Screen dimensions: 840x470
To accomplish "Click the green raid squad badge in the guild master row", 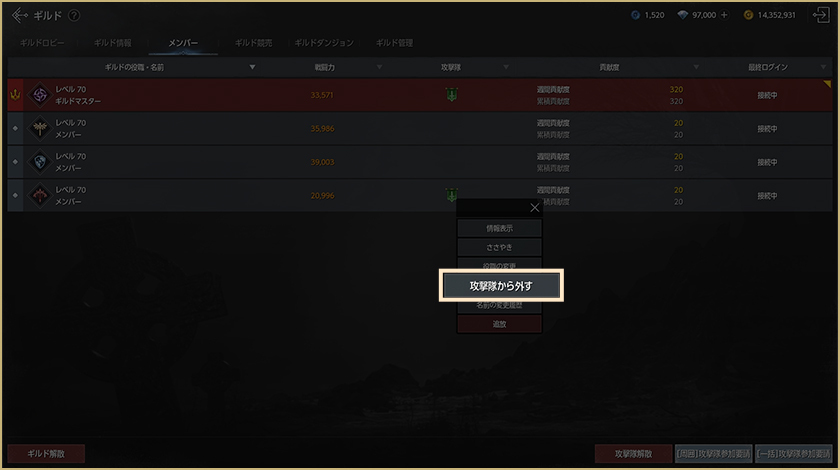I will coord(452,95).
